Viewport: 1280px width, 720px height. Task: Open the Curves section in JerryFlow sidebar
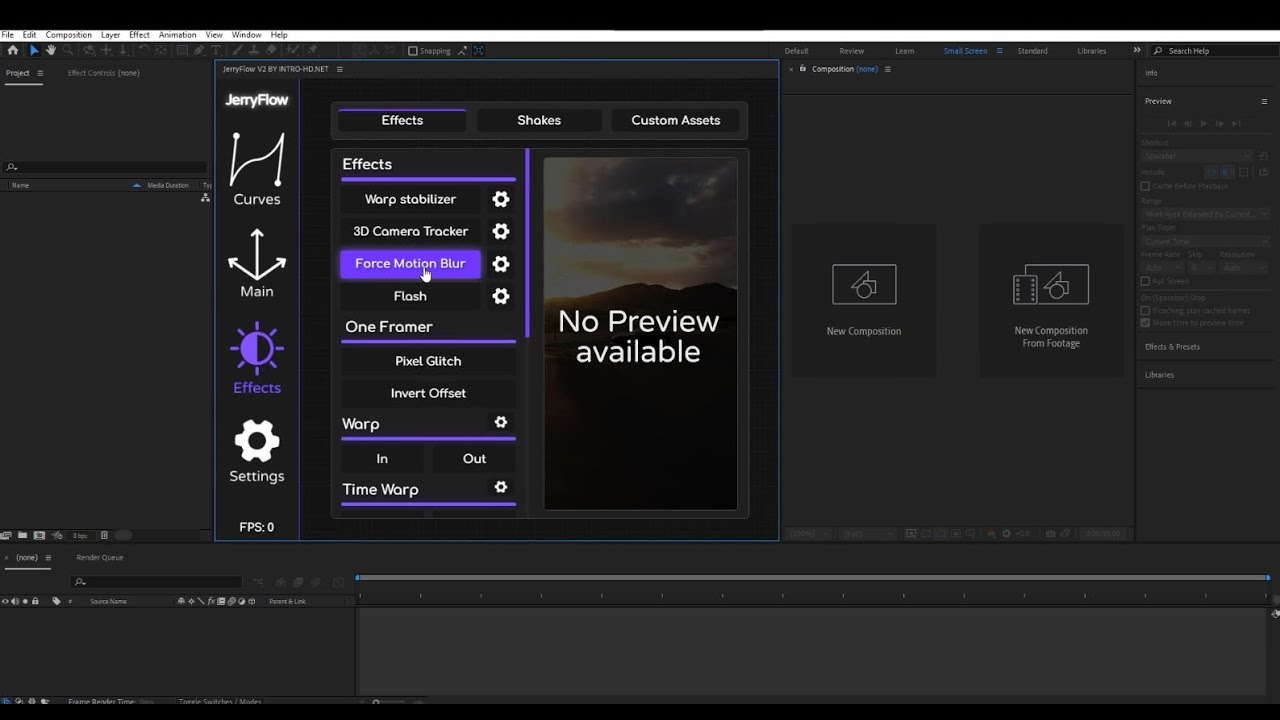click(x=257, y=169)
